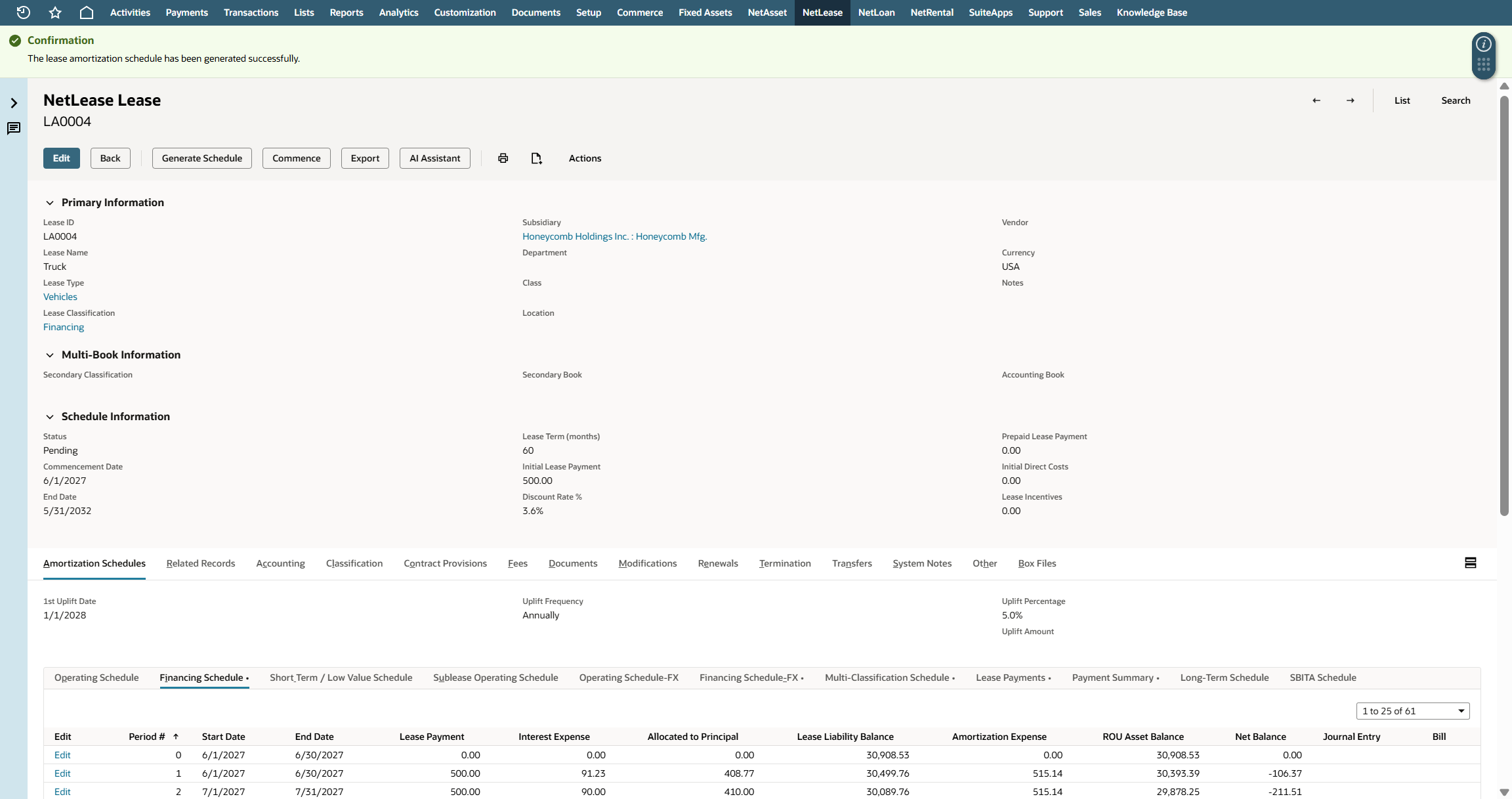
Task: Click the vertical page scrollbar
Action: 1505,305
